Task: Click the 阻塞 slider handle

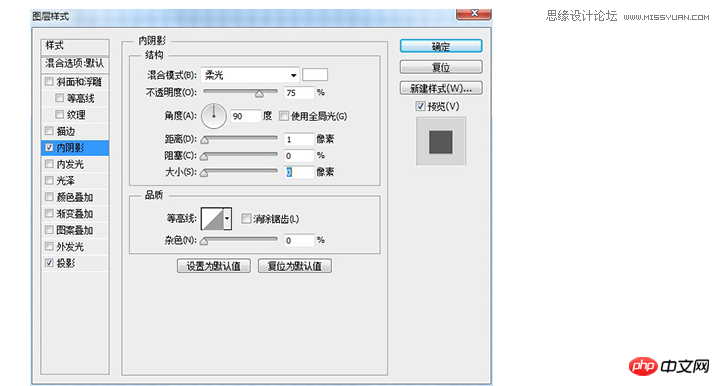Action: (x=204, y=157)
